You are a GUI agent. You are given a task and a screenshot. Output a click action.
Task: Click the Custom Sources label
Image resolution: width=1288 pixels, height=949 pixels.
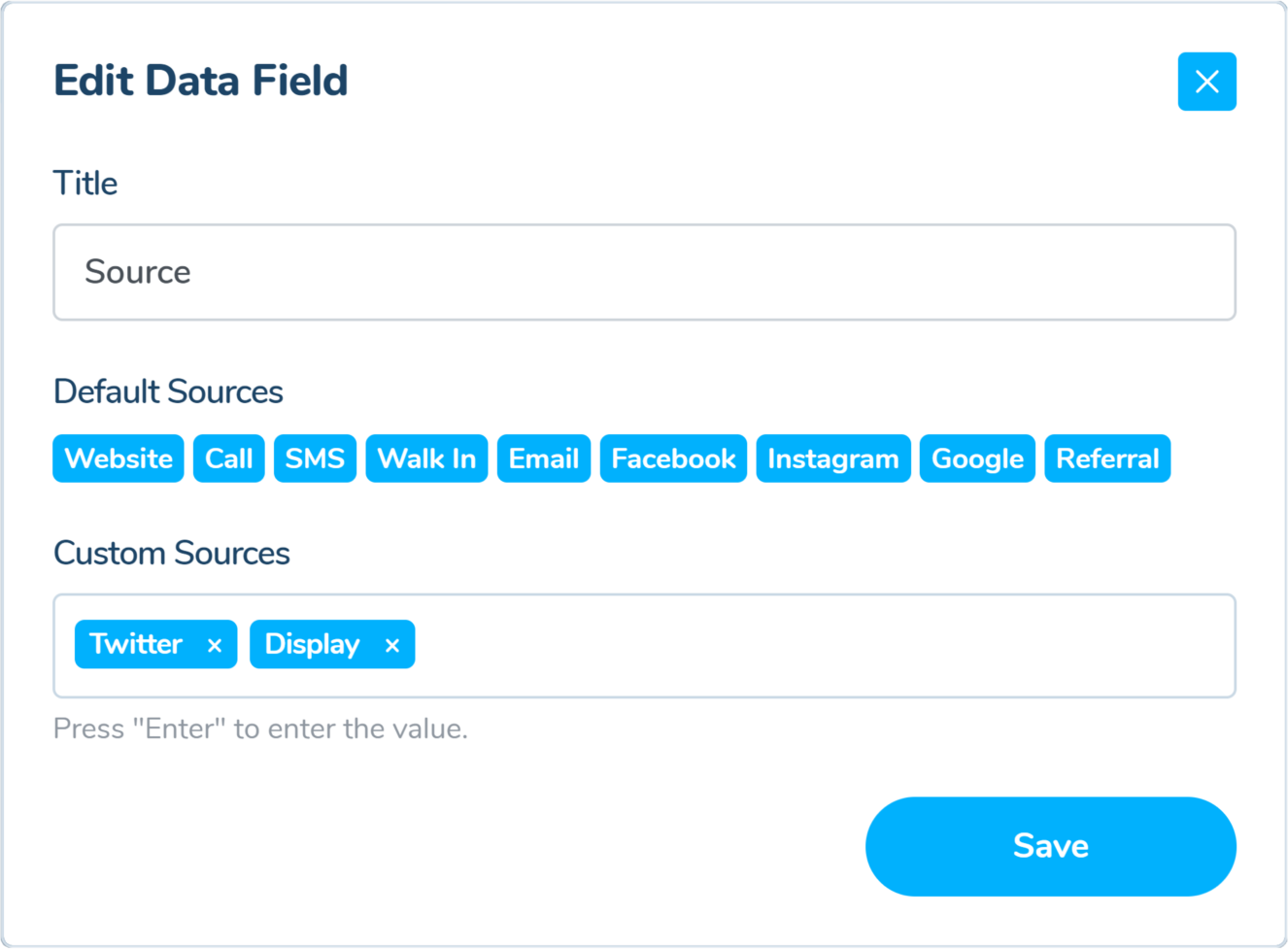172,553
